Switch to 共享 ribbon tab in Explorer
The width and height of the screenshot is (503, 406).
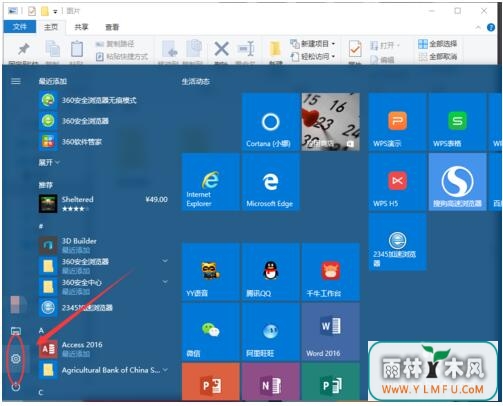[81, 27]
